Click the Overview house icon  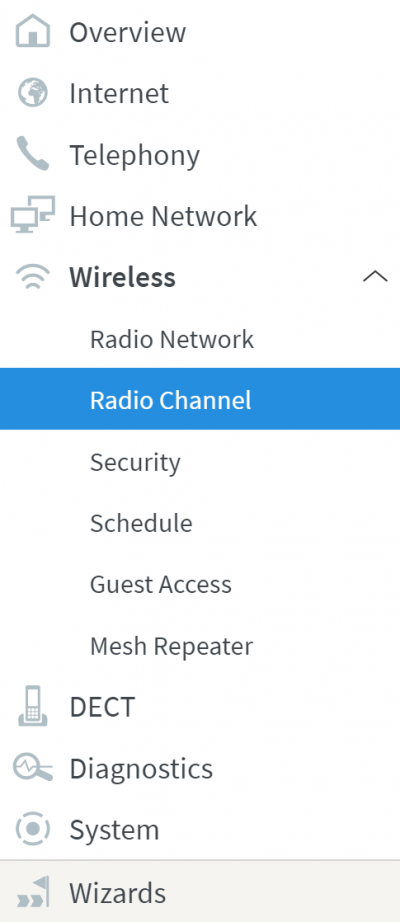(x=33, y=31)
